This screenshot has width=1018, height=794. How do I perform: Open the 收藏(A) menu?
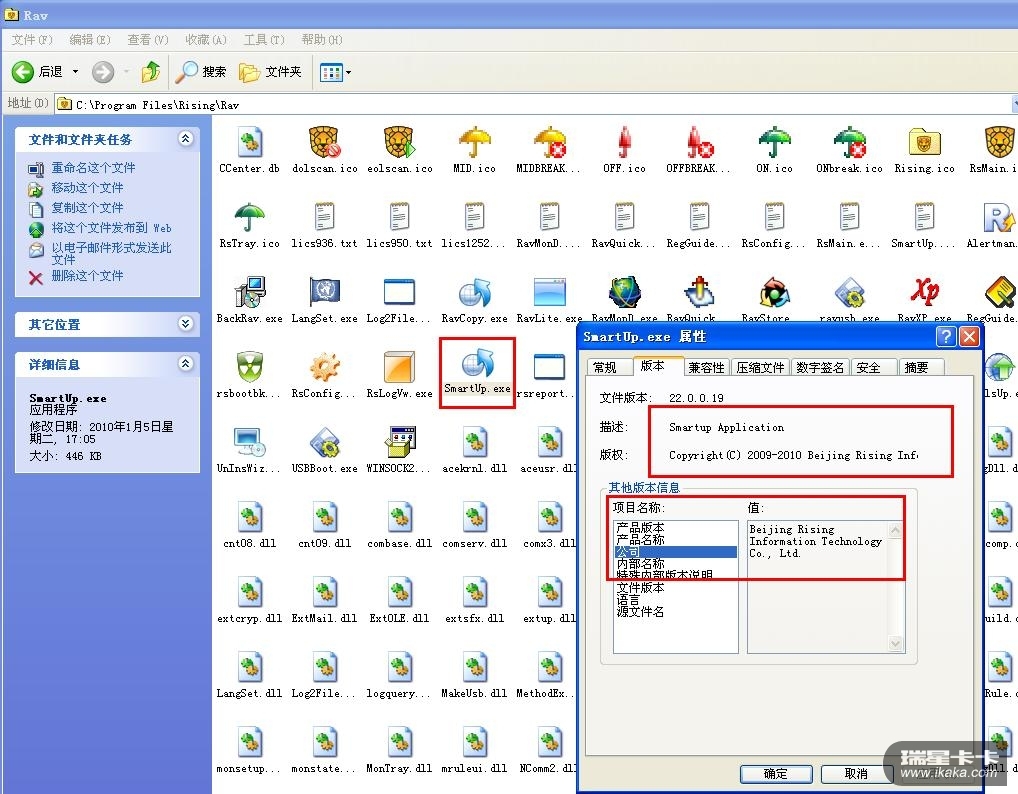pyautogui.click(x=205, y=40)
